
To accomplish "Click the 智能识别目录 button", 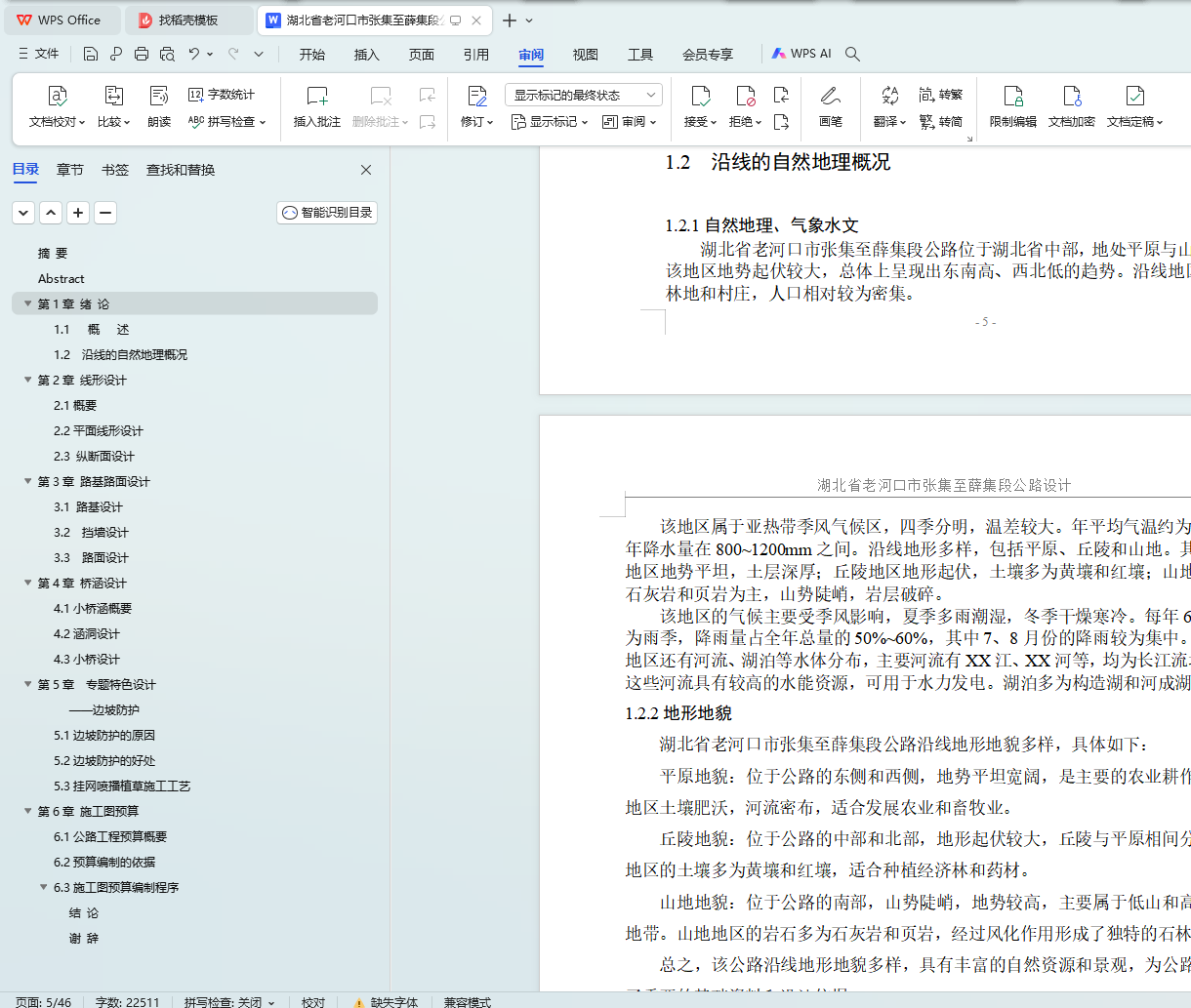I will point(327,213).
